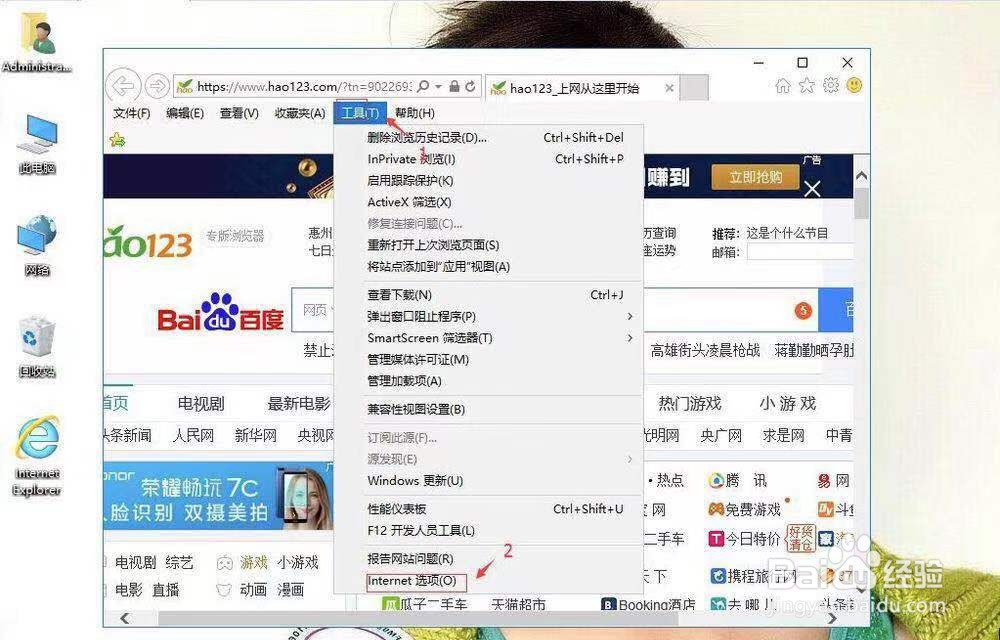Expand 弹出窗口阻止程序(P) submenu
The height and width of the screenshot is (640, 1000).
coord(489,316)
